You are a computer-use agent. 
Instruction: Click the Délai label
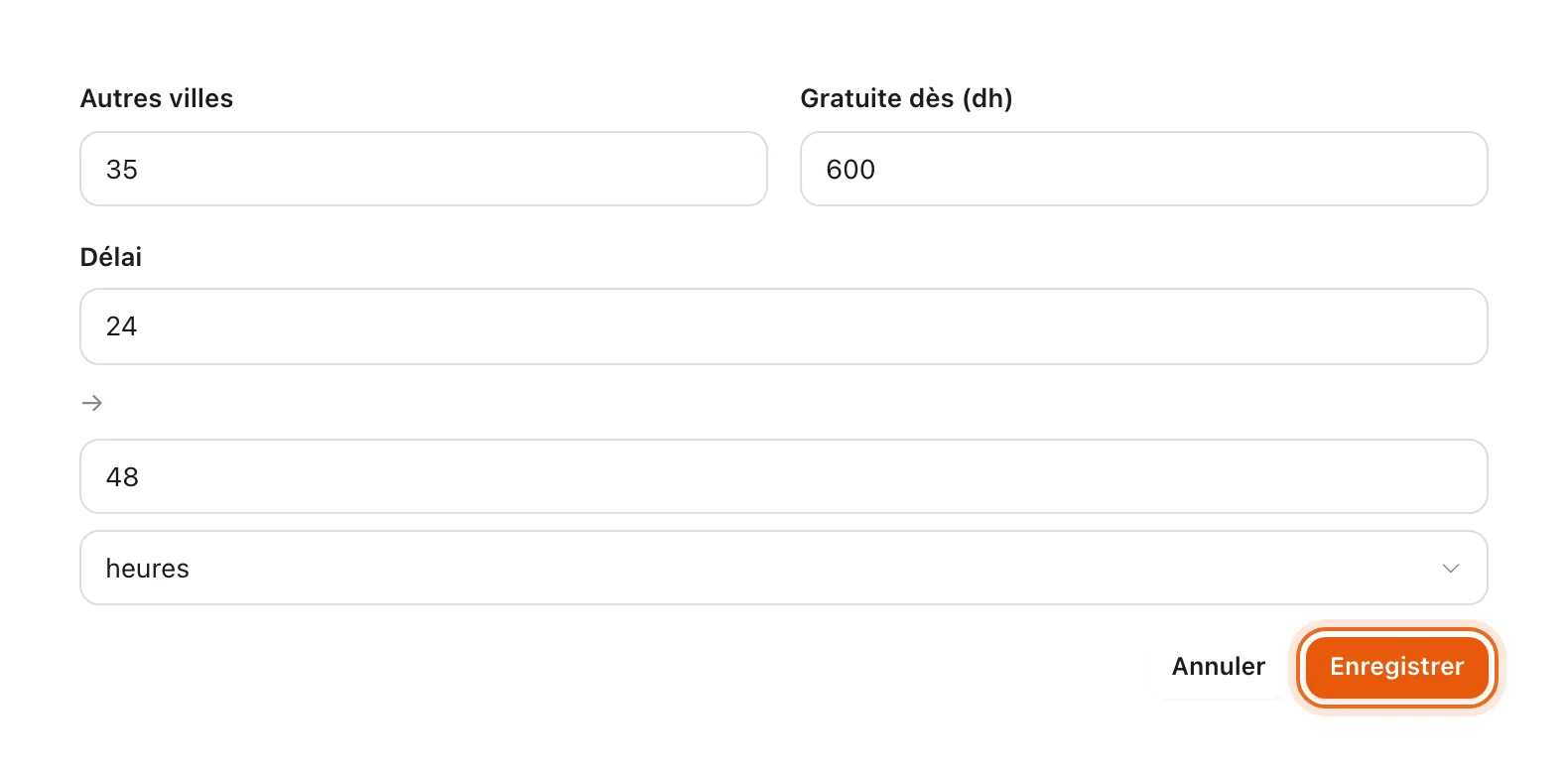point(111,257)
